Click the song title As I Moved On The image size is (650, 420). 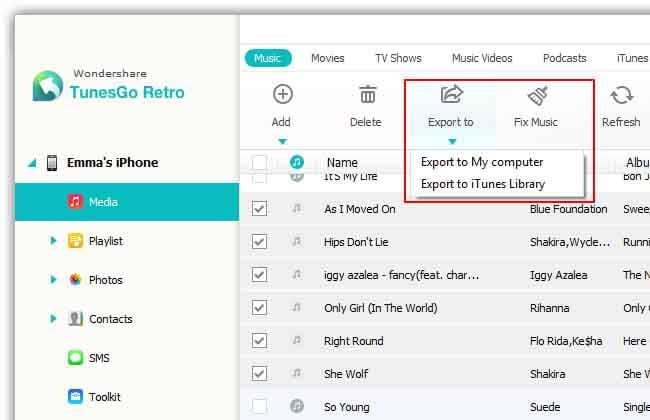[360, 209]
